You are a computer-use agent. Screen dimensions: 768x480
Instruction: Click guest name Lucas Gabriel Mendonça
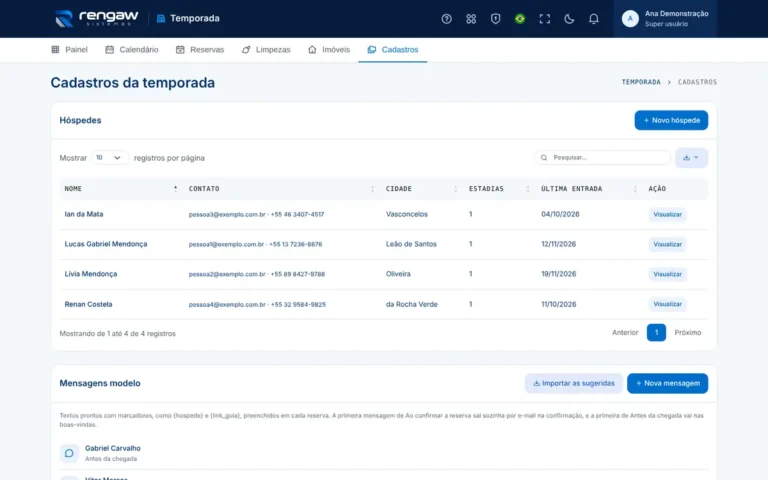(x=106, y=244)
